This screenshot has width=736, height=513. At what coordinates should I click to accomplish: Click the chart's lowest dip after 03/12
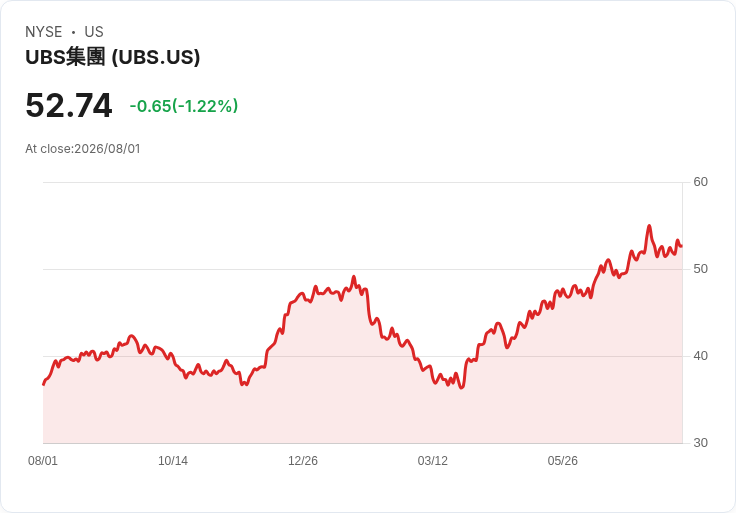click(462, 388)
